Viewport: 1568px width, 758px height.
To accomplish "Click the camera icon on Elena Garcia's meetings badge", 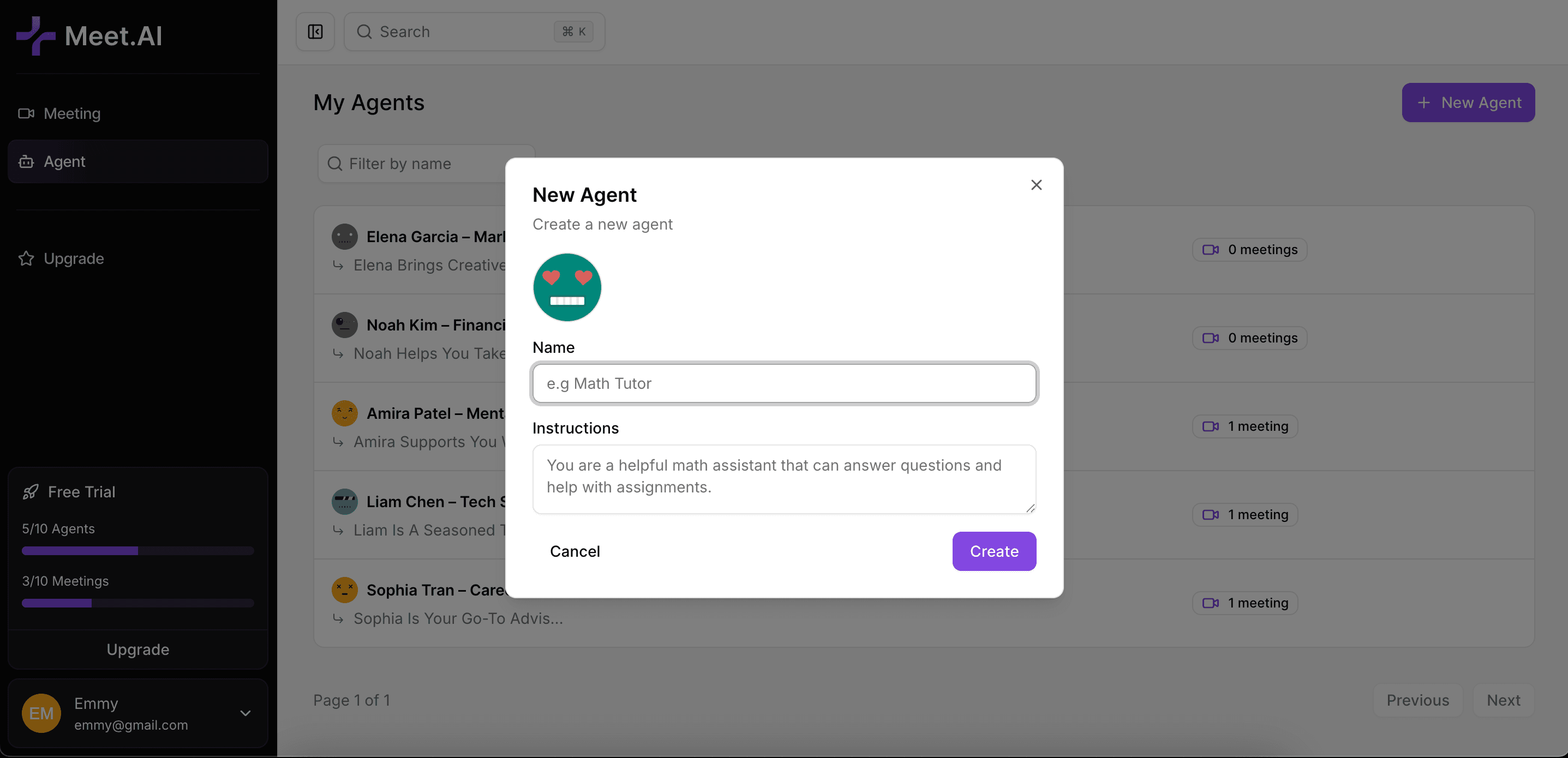I will pos(1210,249).
